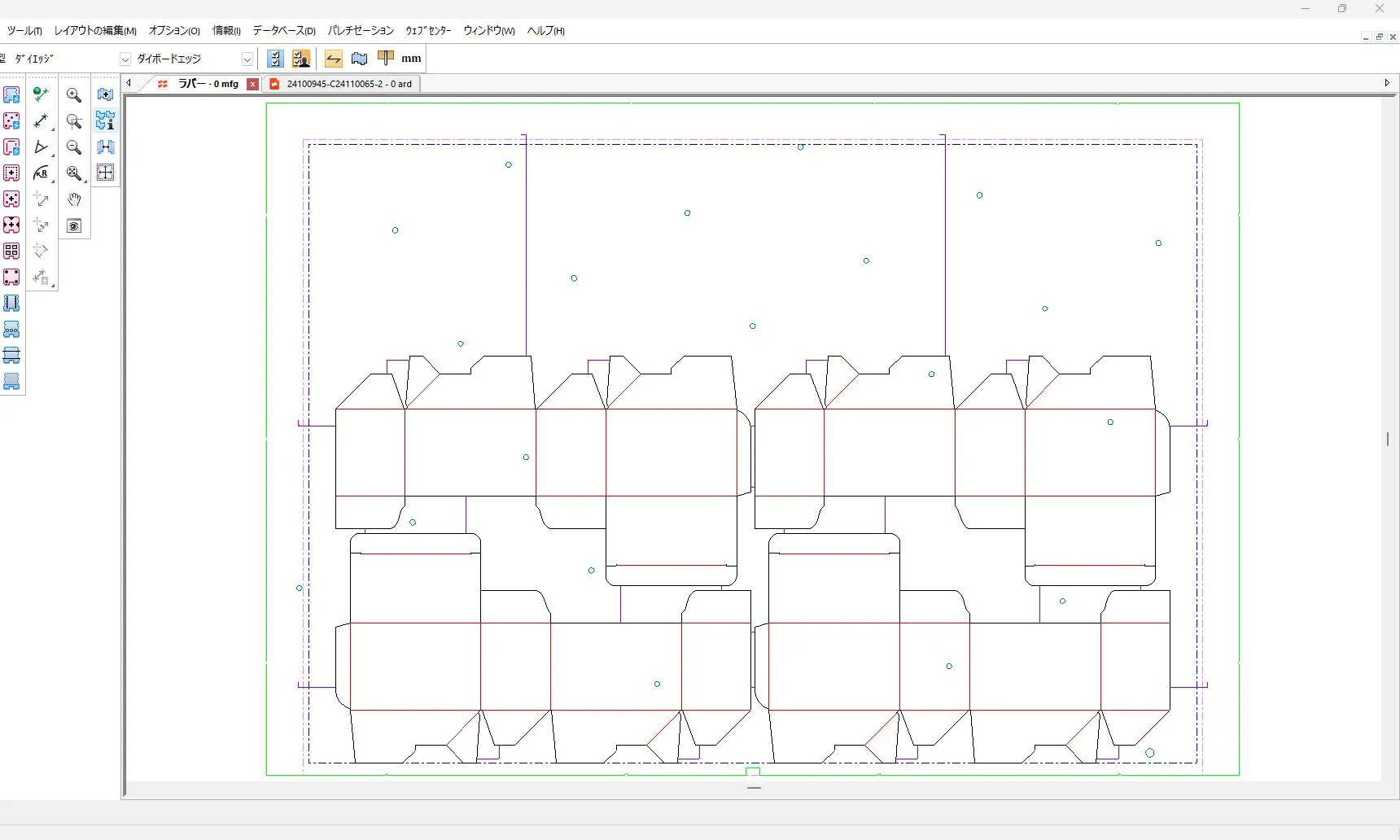
Task: Open the view mode eye icon
Action: click(74, 226)
